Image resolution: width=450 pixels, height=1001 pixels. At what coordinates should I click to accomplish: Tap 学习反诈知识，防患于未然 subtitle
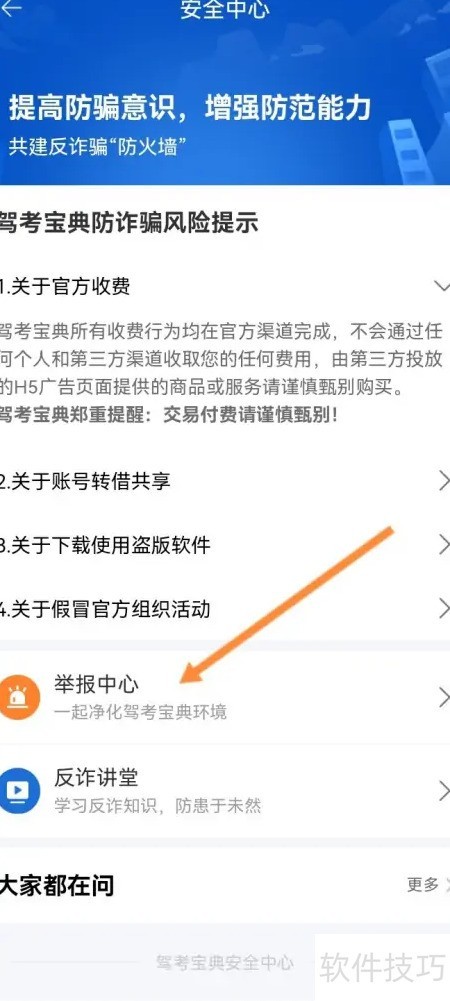158,806
